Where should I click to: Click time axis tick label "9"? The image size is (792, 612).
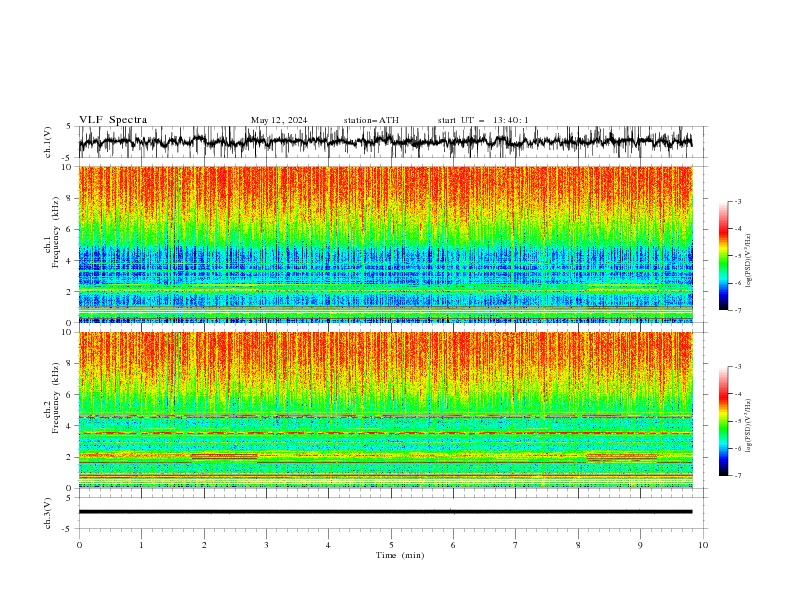point(640,545)
